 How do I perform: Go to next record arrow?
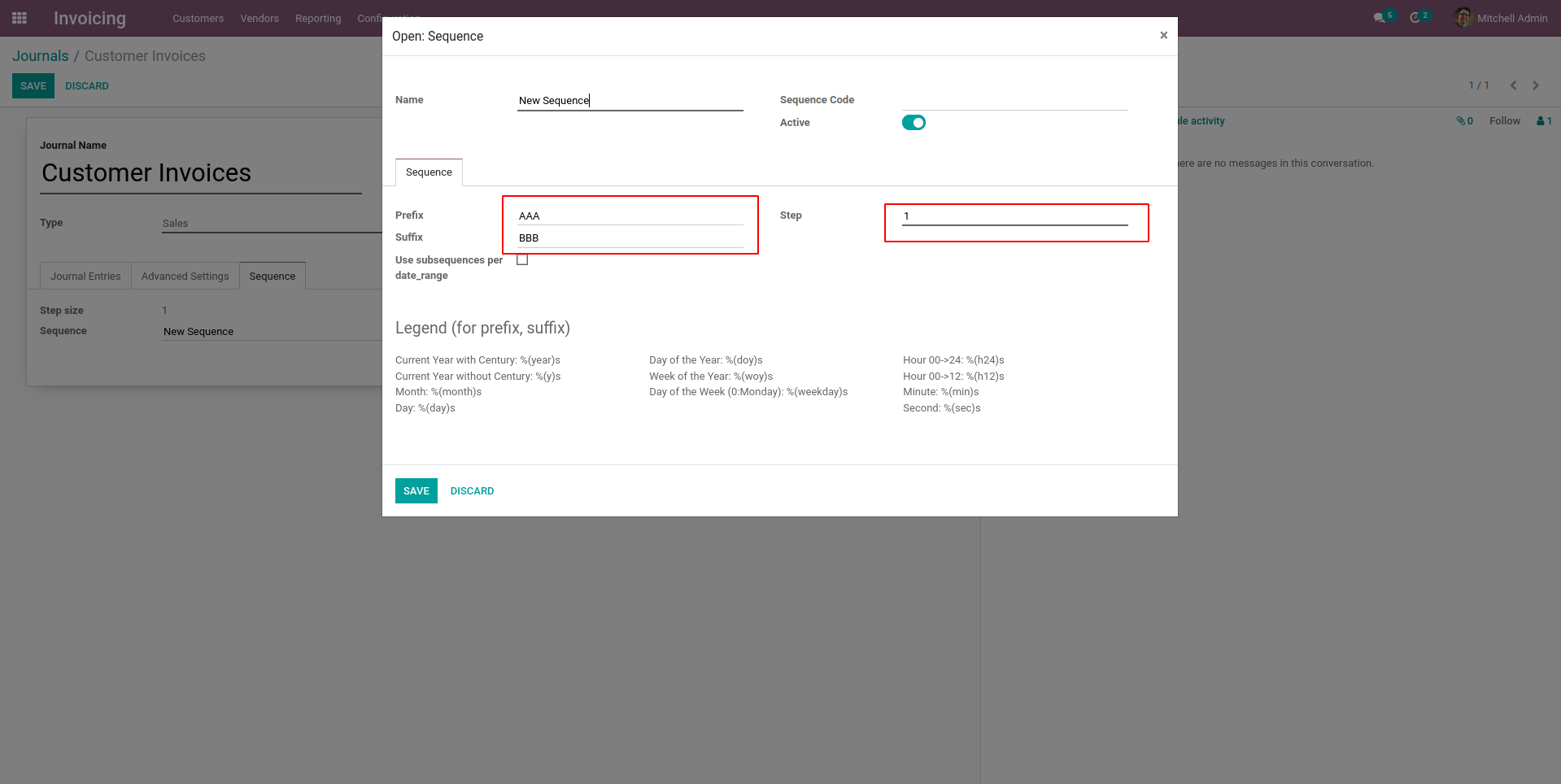click(x=1536, y=85)
